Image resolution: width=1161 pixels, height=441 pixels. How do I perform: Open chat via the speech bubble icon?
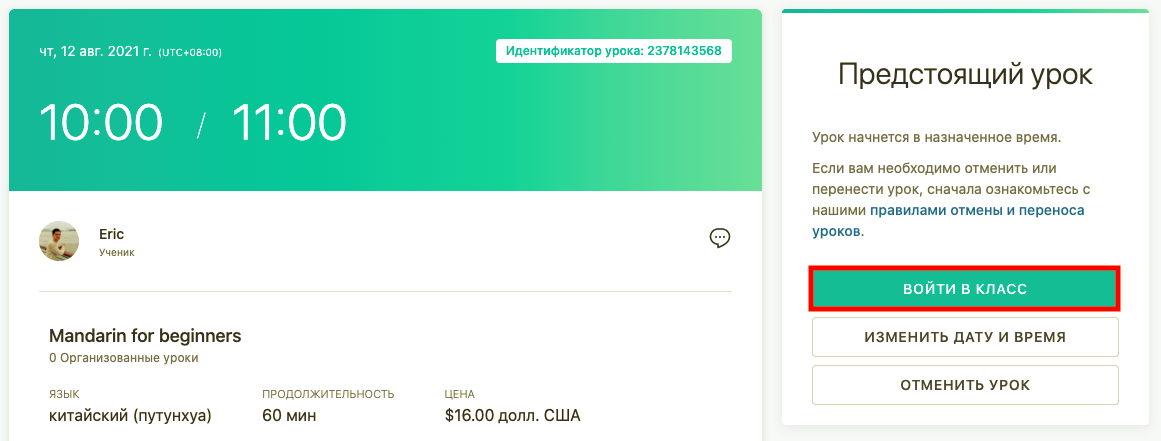(720, 238)
